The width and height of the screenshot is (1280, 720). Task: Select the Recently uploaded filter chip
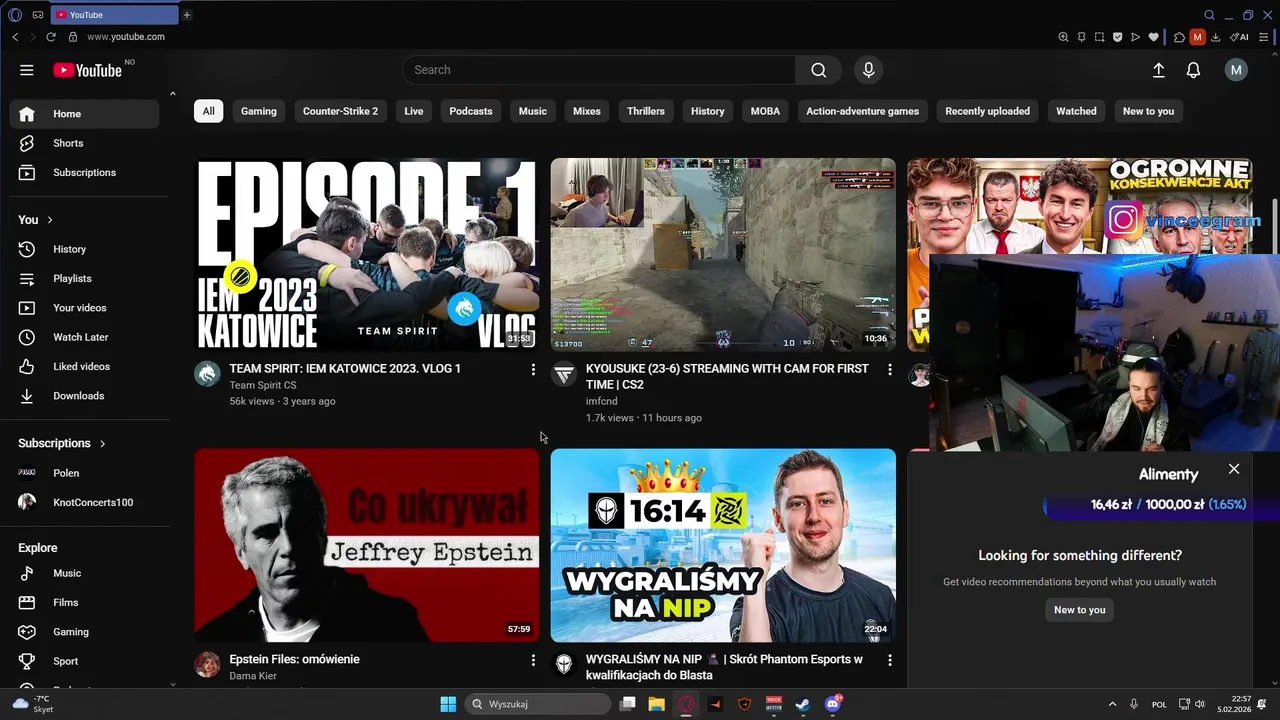click(987, 111)
